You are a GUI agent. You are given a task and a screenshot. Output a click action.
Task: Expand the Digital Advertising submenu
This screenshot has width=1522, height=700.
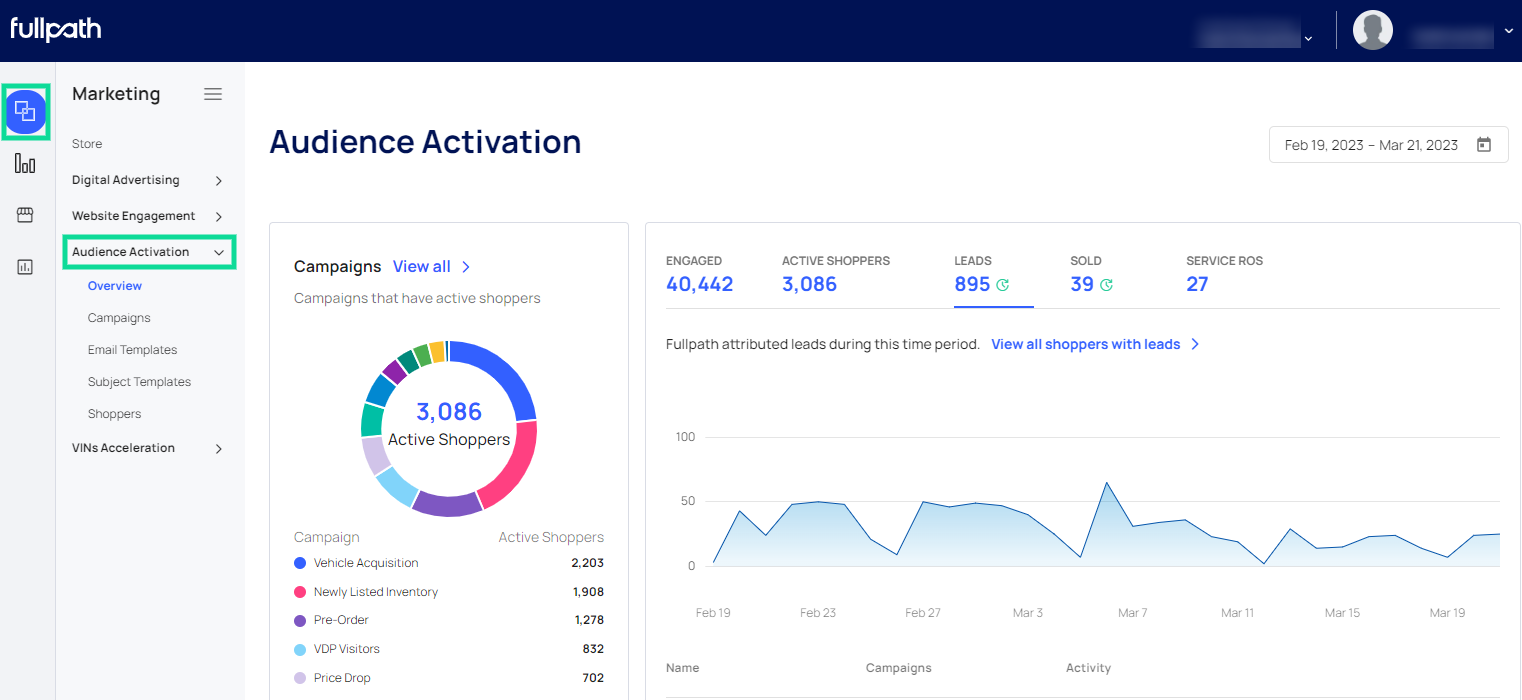(218, 181)
